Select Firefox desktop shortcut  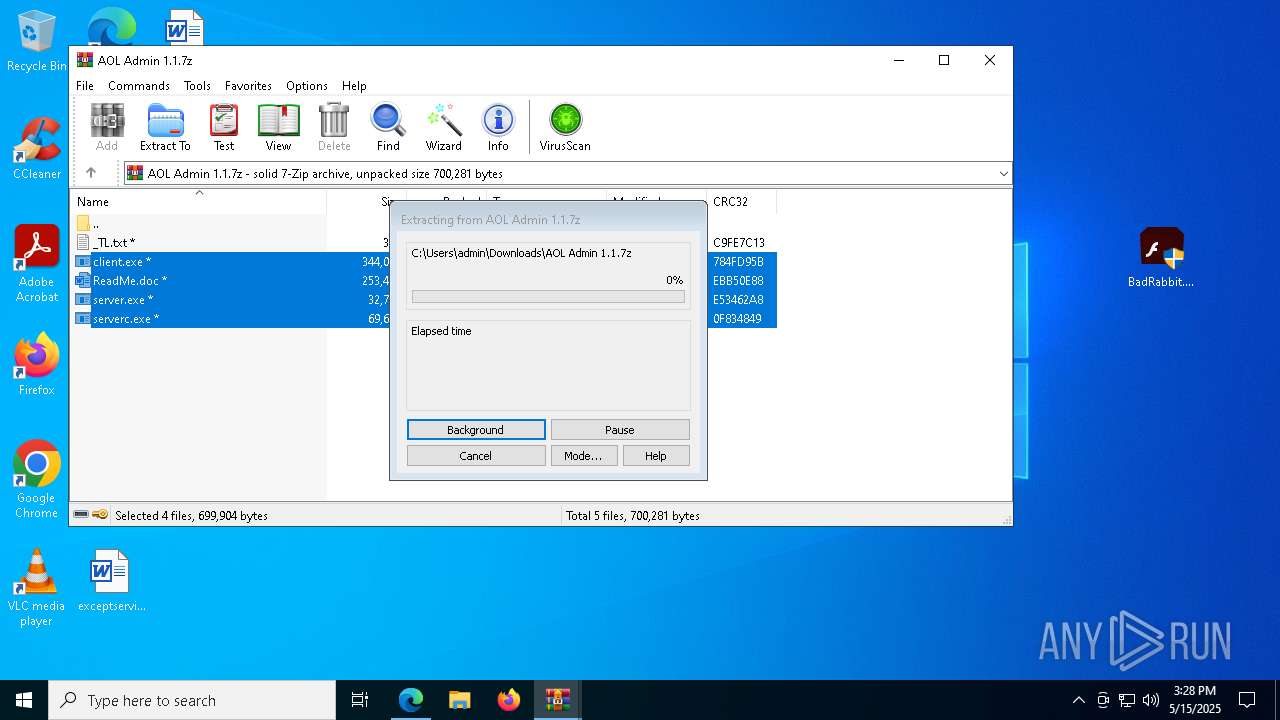[x=36, y=365]
